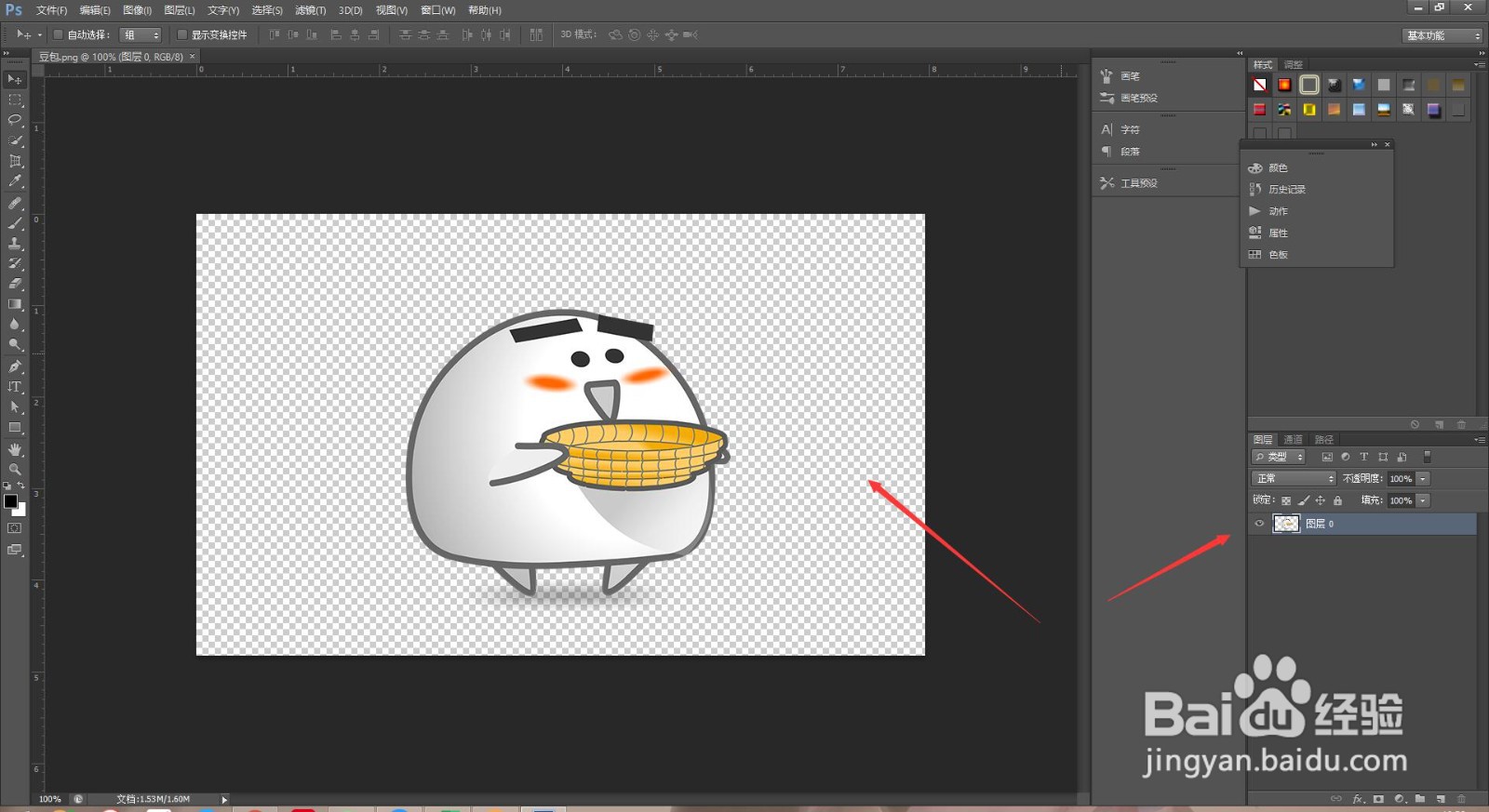This screenshot has width=1489, height=812.
Task: Open the 画笔预设 panel
Action: click(x=1138, y=98)
